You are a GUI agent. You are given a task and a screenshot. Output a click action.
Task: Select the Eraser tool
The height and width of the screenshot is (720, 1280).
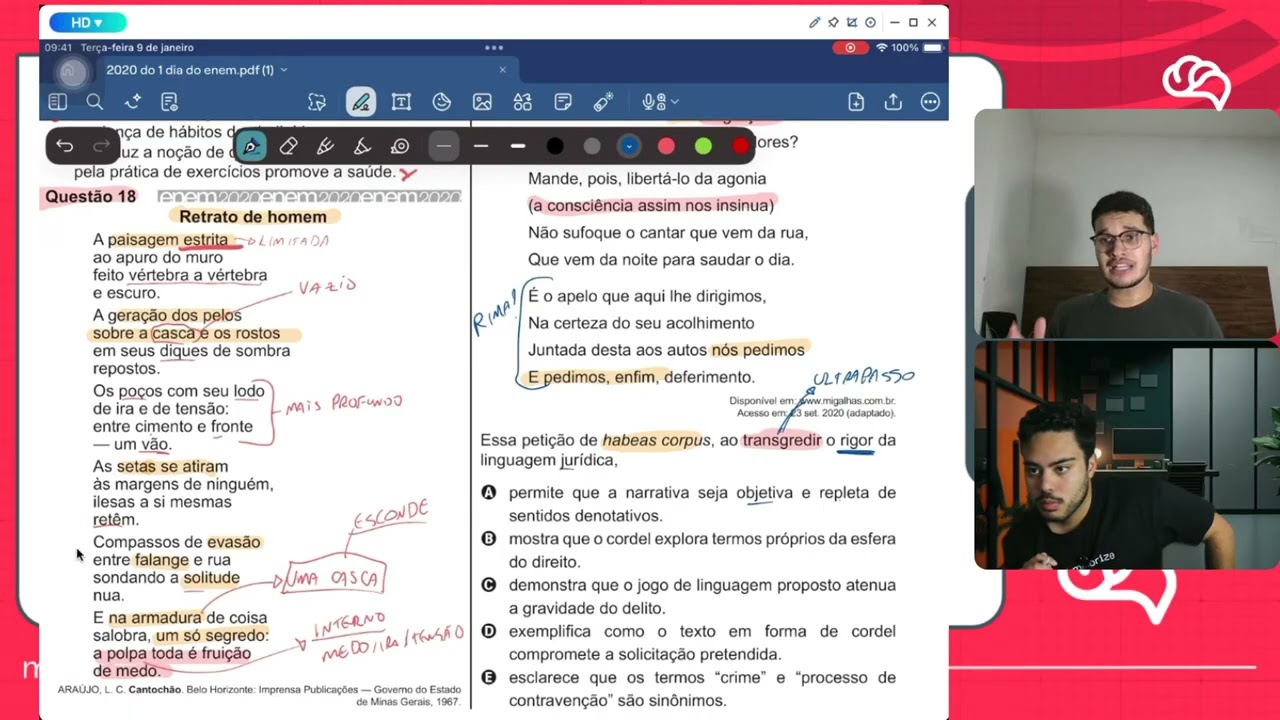pos(289,146)
